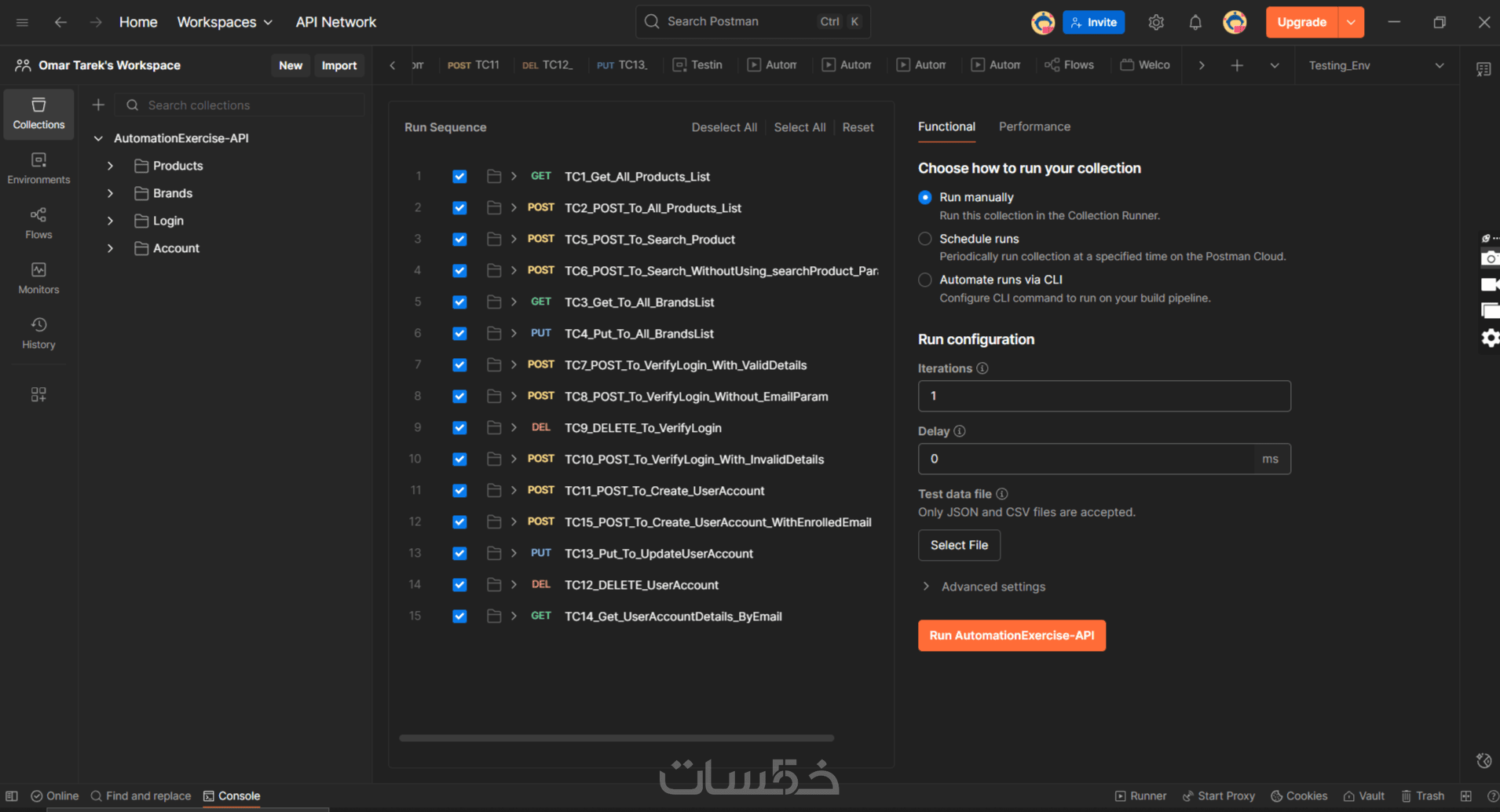Go back with the left arrow
This screenshot has height=812, width=1500.
point(60,22)
